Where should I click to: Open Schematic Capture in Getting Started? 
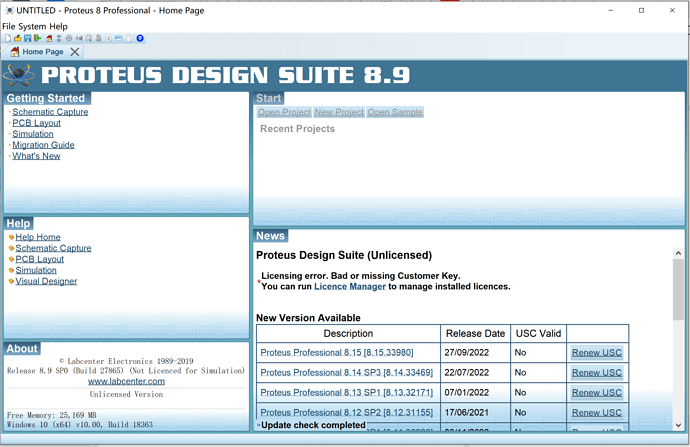pyautogui.click(x=50, y=112)
